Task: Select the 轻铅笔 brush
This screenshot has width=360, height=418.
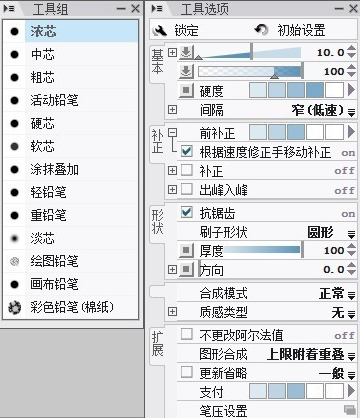Action: [71, 192]
